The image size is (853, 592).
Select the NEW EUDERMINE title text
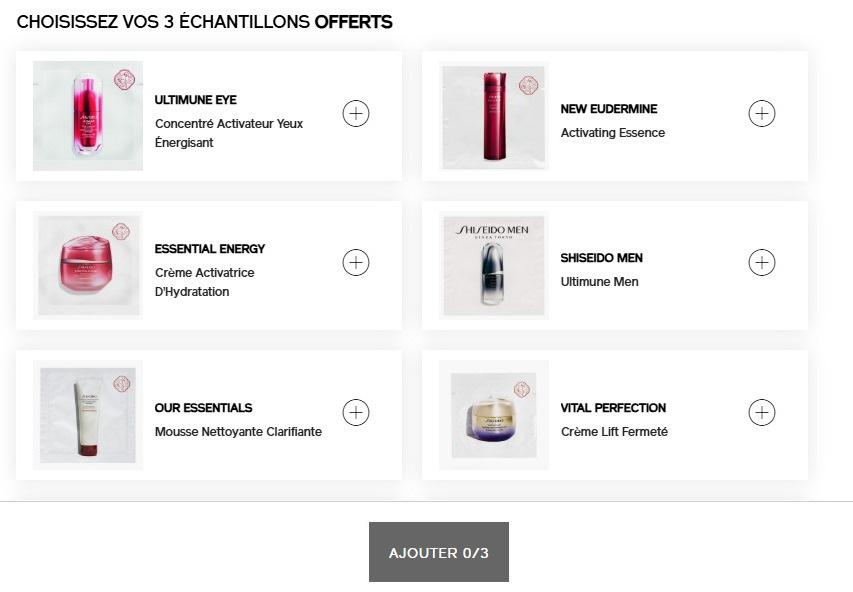pyautogui.click(x=609, y=109)
